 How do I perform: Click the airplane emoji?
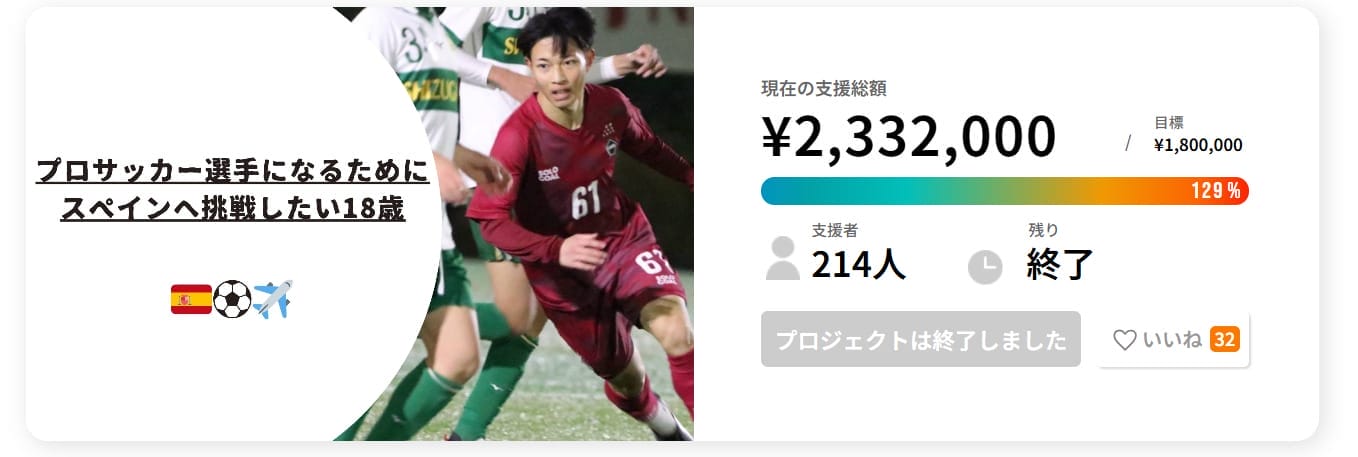[272, 299]
